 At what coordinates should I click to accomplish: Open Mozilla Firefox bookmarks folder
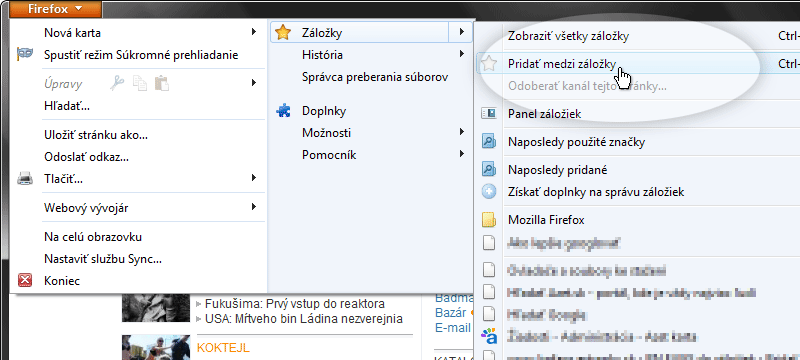coord(546,220)
